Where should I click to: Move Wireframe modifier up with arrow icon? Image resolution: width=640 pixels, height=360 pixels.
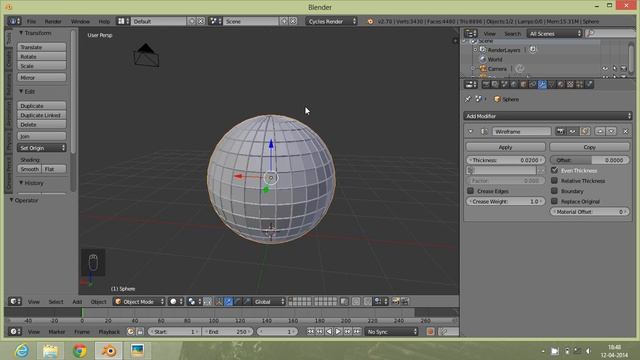coord(600,131)
